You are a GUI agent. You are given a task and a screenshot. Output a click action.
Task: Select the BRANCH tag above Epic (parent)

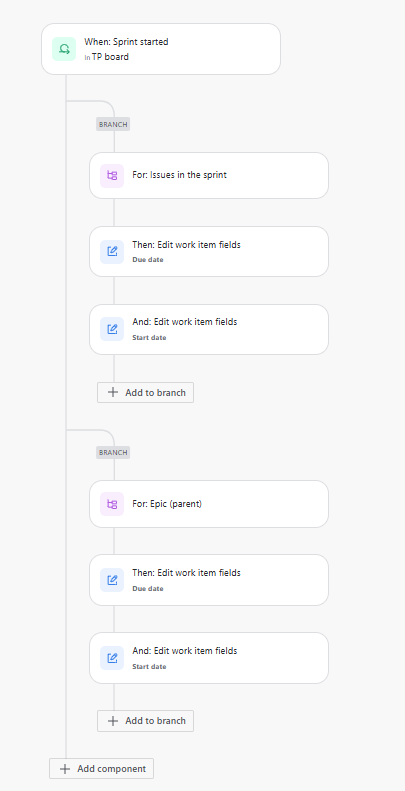tap(113, 453)
